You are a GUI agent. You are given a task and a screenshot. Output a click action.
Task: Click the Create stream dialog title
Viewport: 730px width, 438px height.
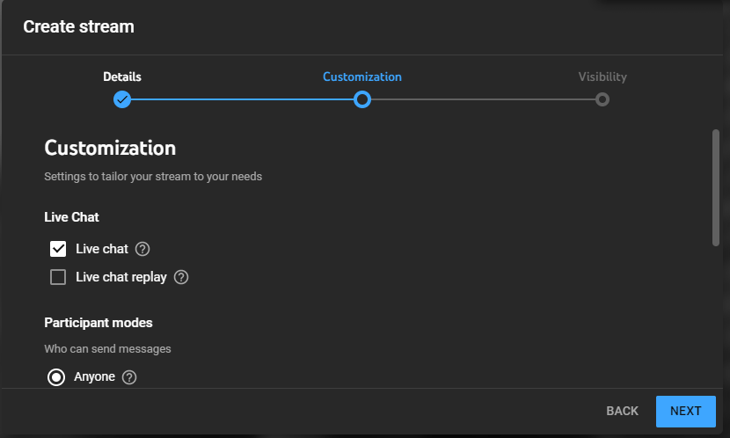79,27
